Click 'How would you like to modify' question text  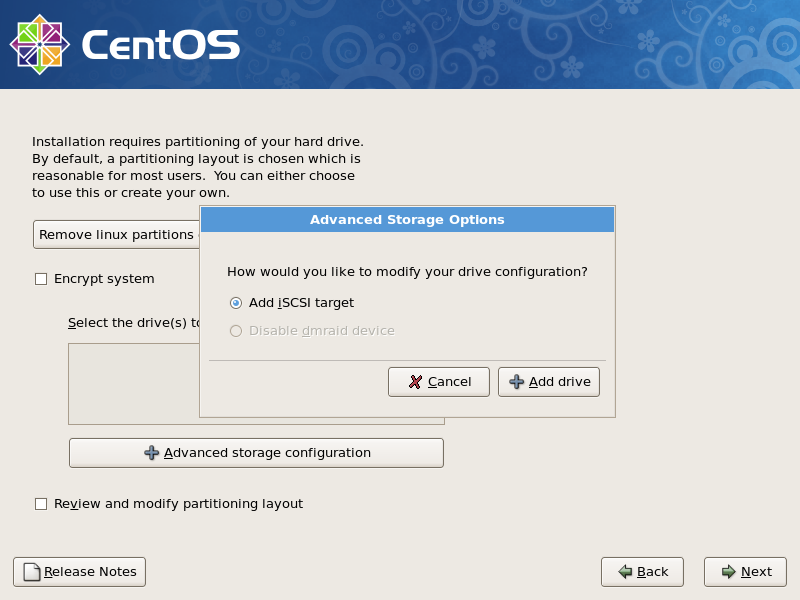coord(407,271)
